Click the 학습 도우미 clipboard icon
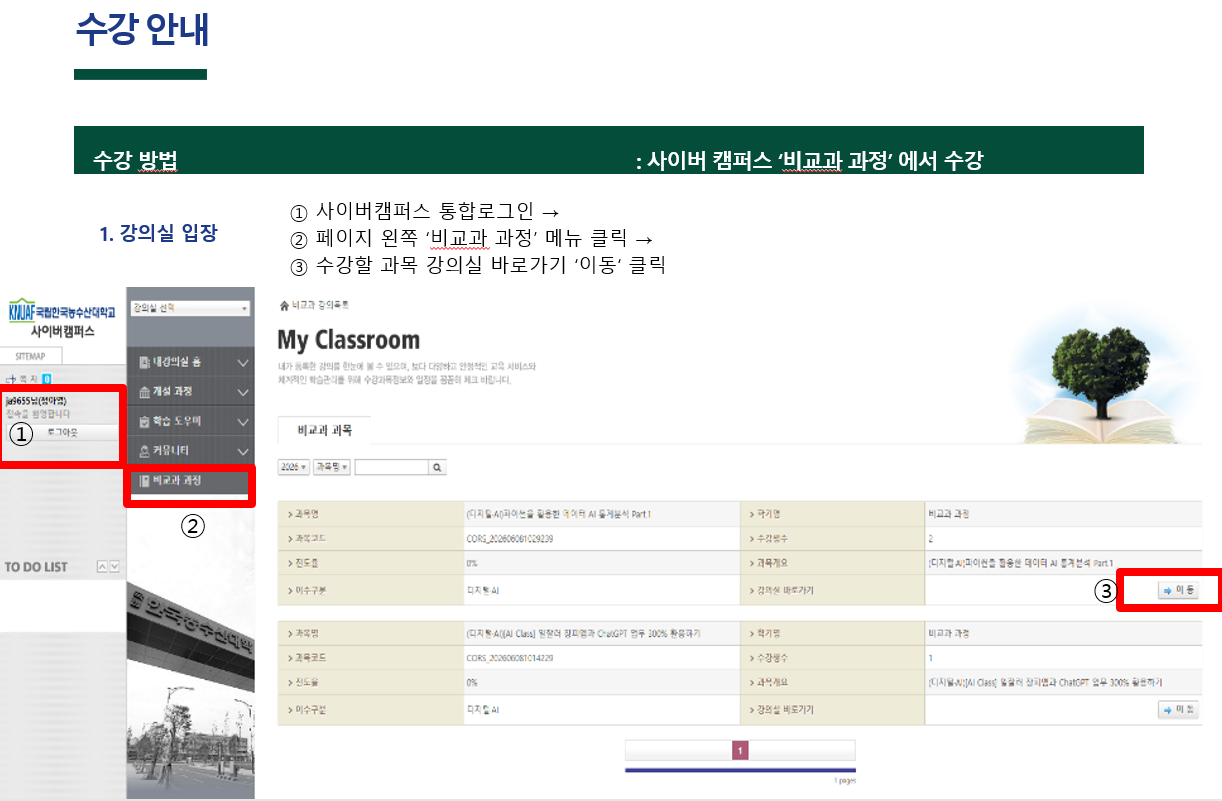The height and width of the screenshot is (801, 1222). pos(145,421)
